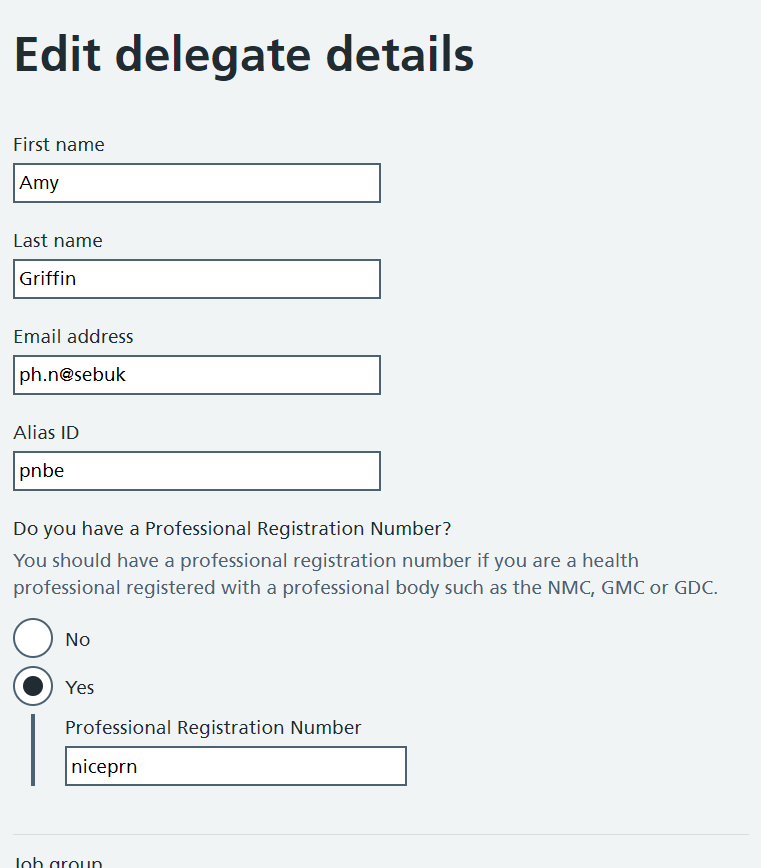Viewport: 761px width, 868px height.
Task: Click the "Yes" radio option label
Action: [x=80, y=688]
